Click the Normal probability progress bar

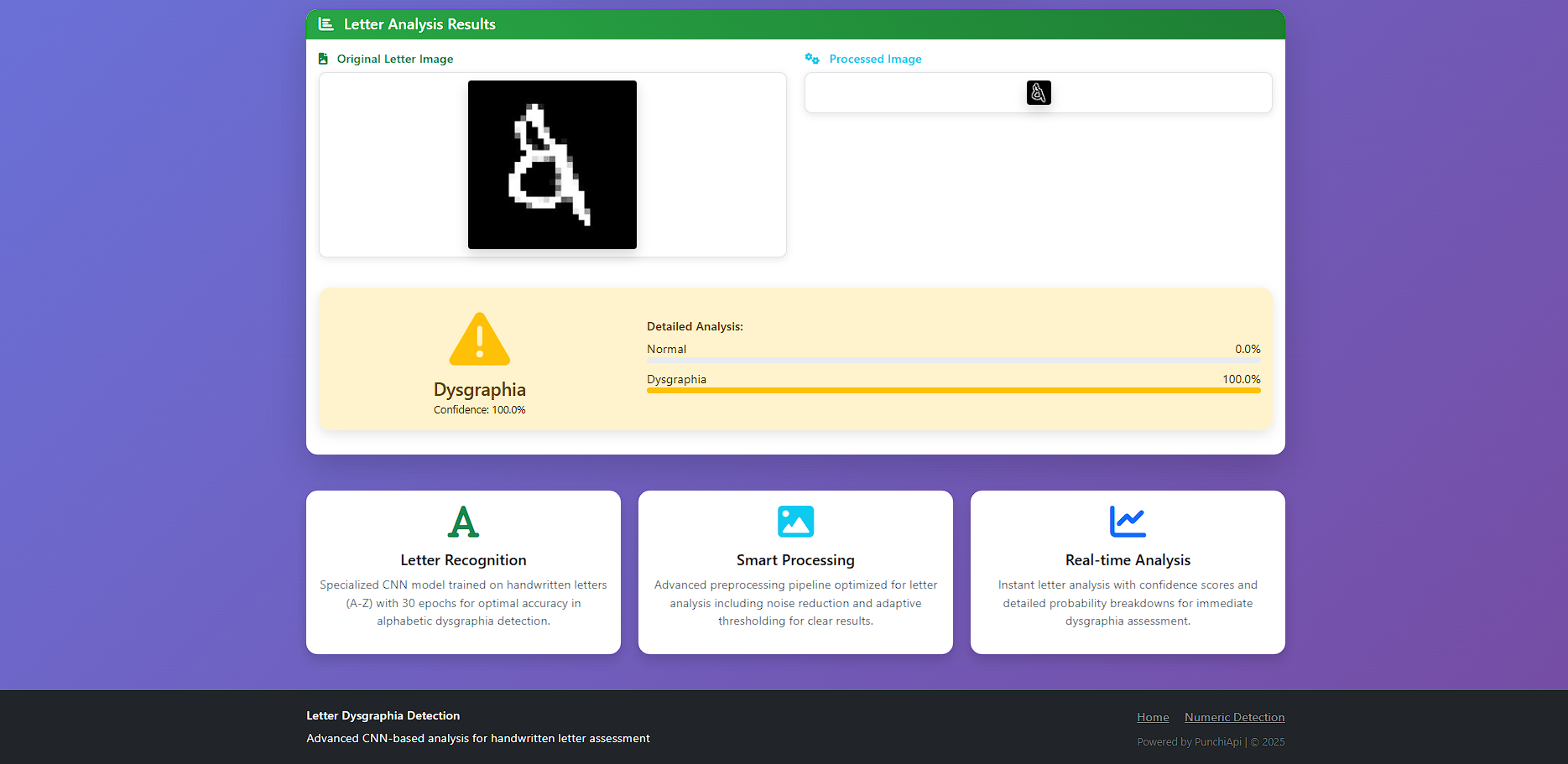click(x=953, y=360)
